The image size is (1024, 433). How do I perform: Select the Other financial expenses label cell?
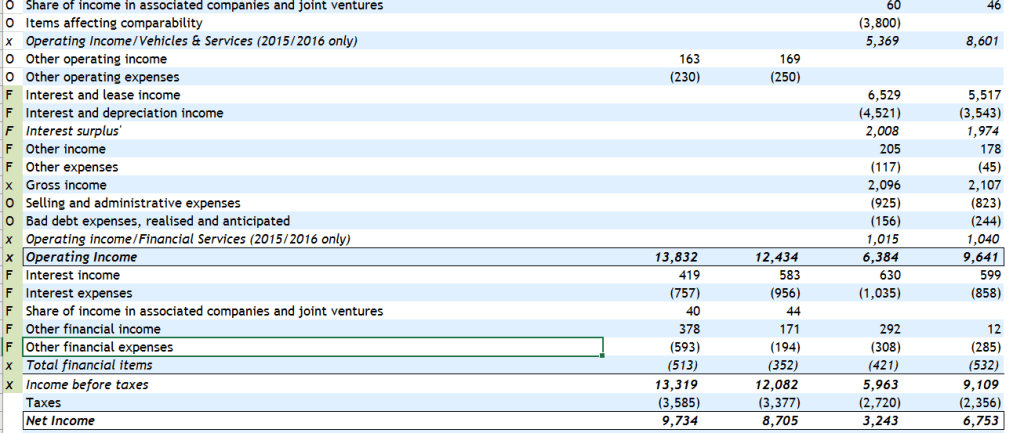point(98,347)
